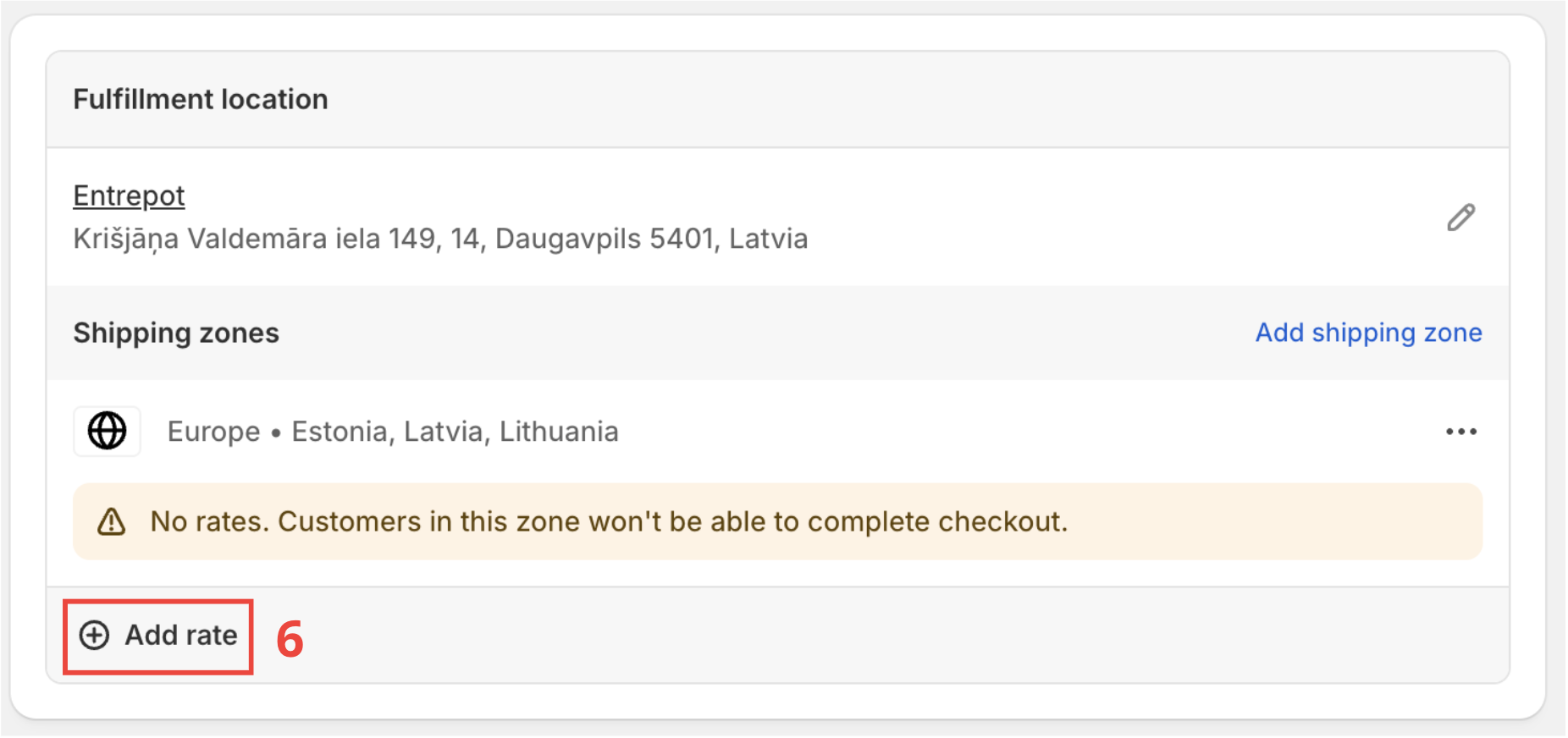Viewport: 1568px width, 738px height.
Task: Open the Entrepot location link
Action: (x=129, y=196)
